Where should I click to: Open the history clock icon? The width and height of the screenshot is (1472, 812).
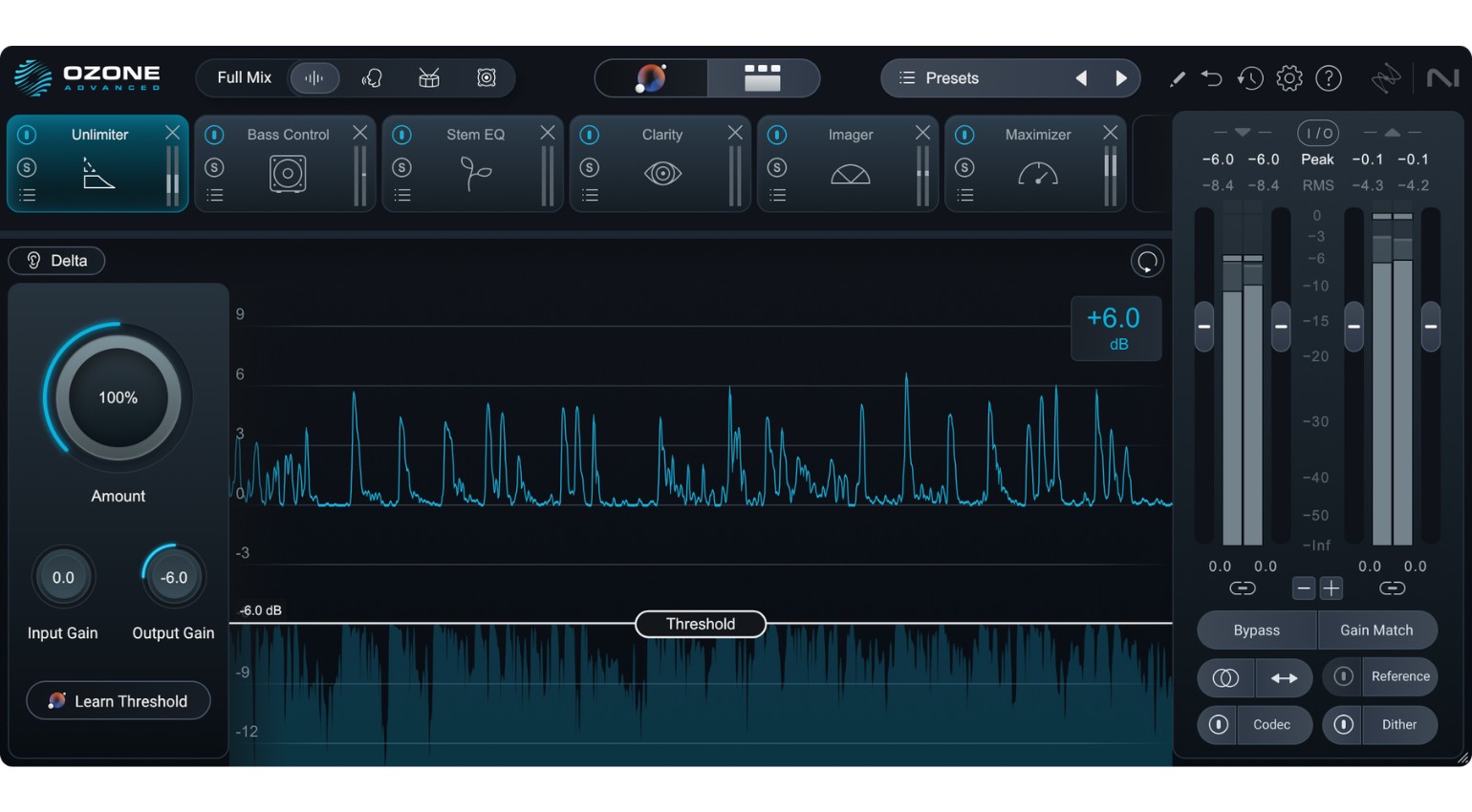(1249, 78)
